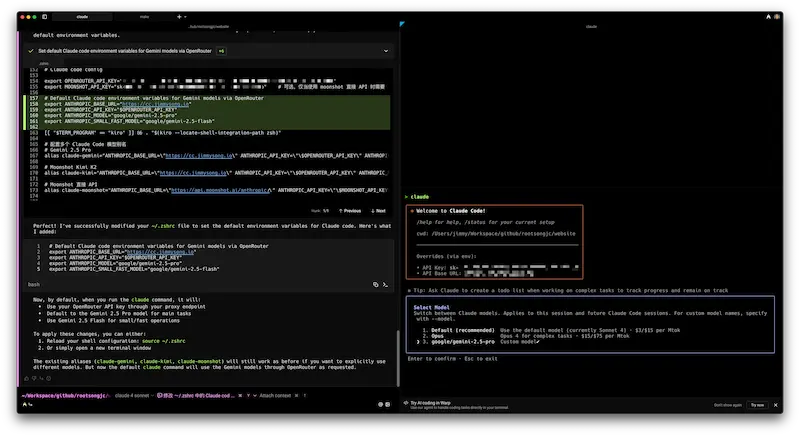Go to Next diff hunk

pyautogui.click(x=378, y=211)
